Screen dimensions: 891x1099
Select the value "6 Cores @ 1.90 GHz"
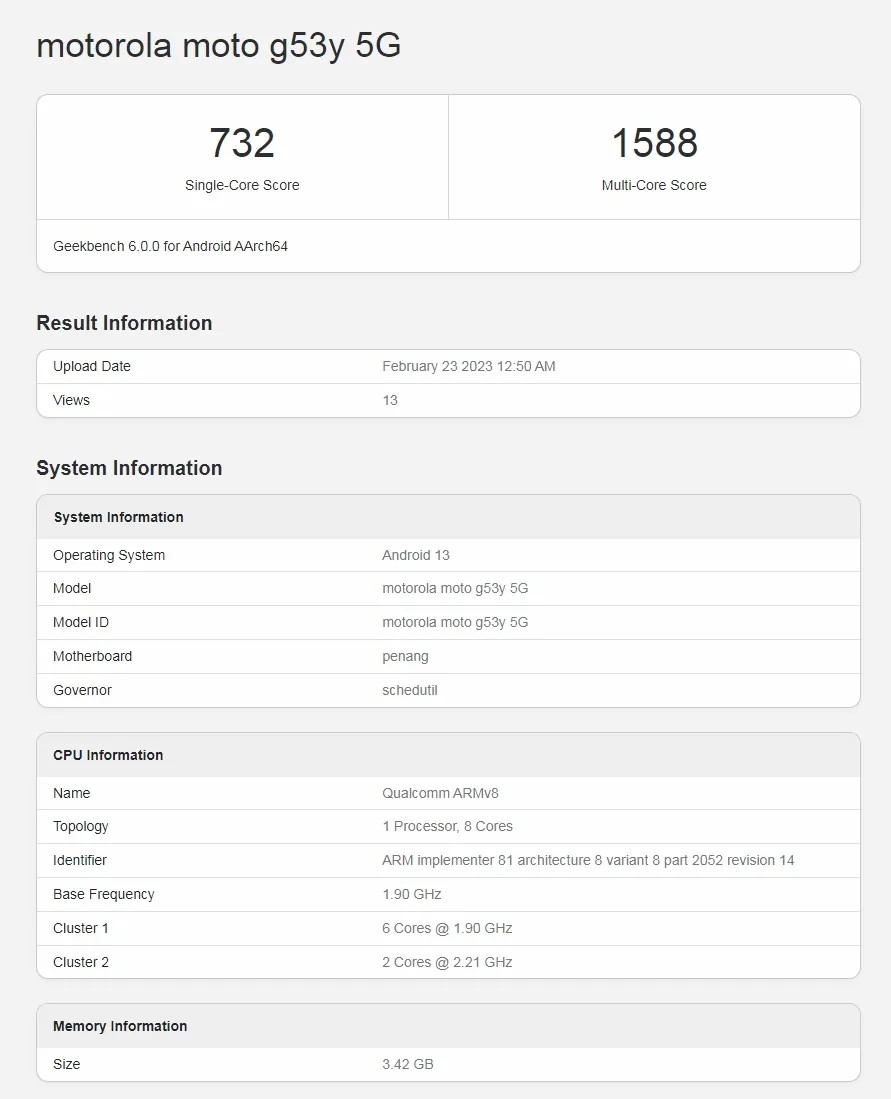447,928
